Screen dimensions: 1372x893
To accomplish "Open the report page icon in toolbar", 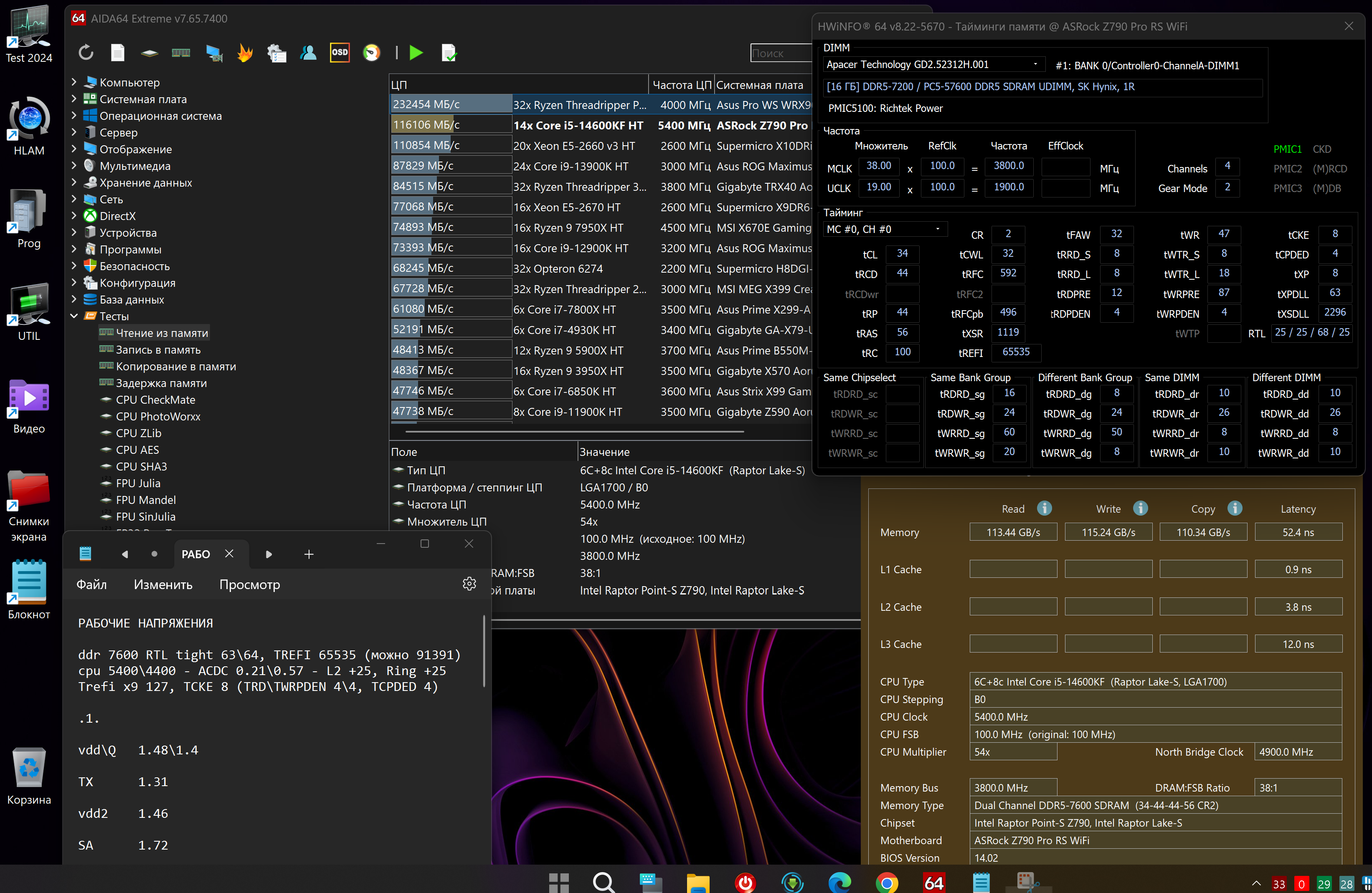I will pyautogui.click(x=118, y=53).
